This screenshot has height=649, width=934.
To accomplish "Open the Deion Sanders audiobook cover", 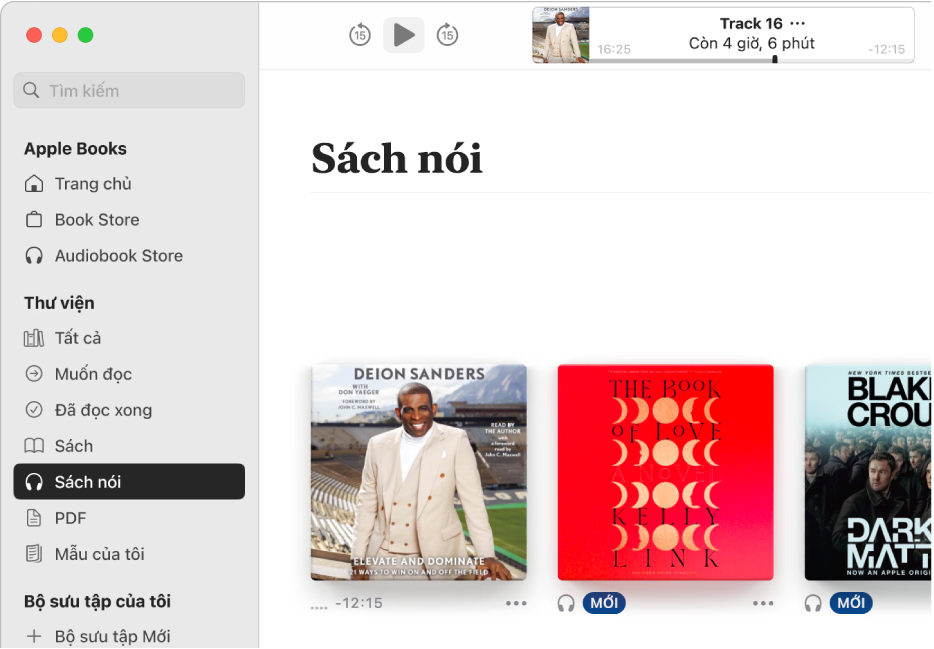I will point(419,472).
